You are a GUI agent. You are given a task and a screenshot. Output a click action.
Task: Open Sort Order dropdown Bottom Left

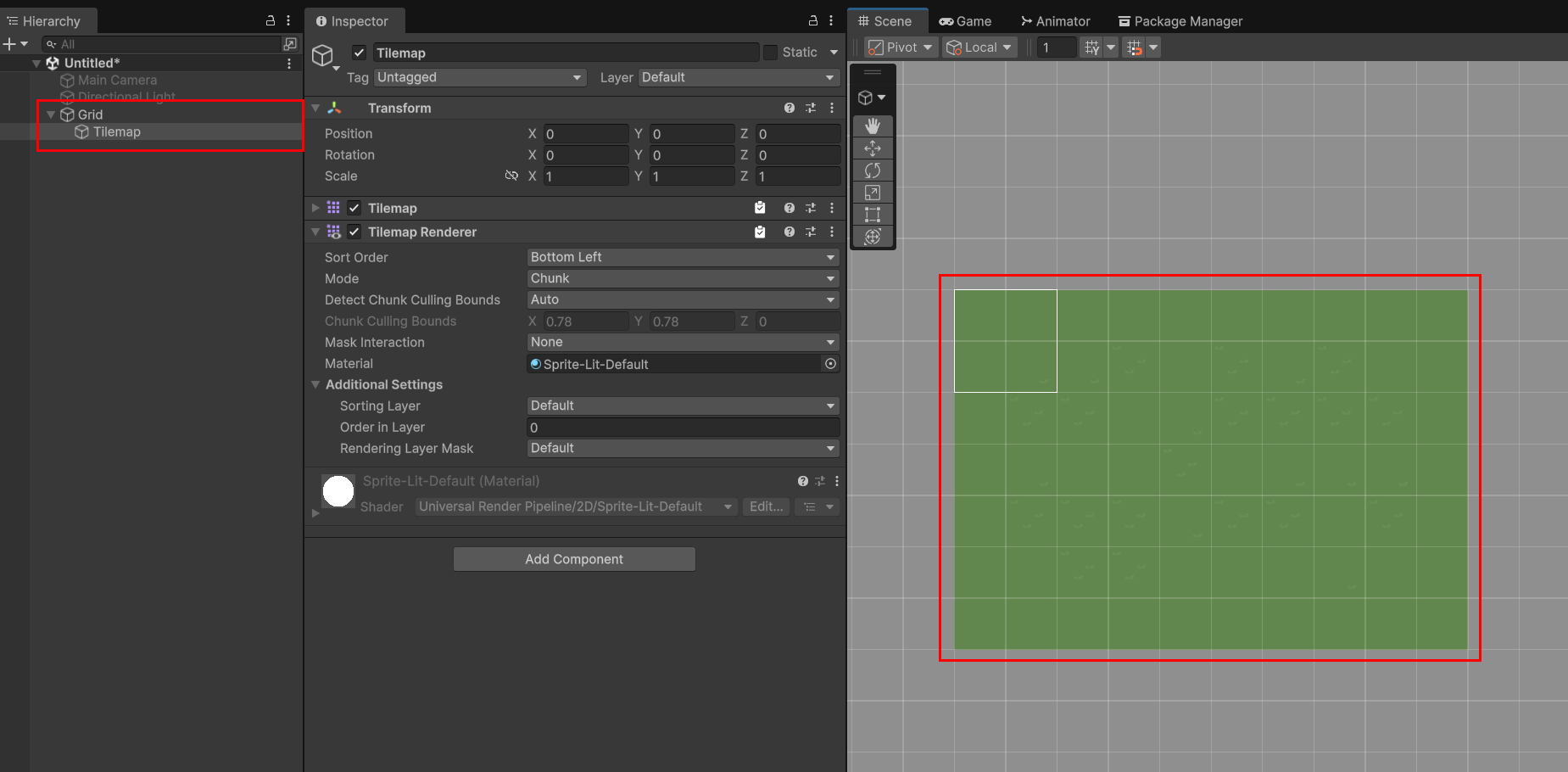pos(684,257)
